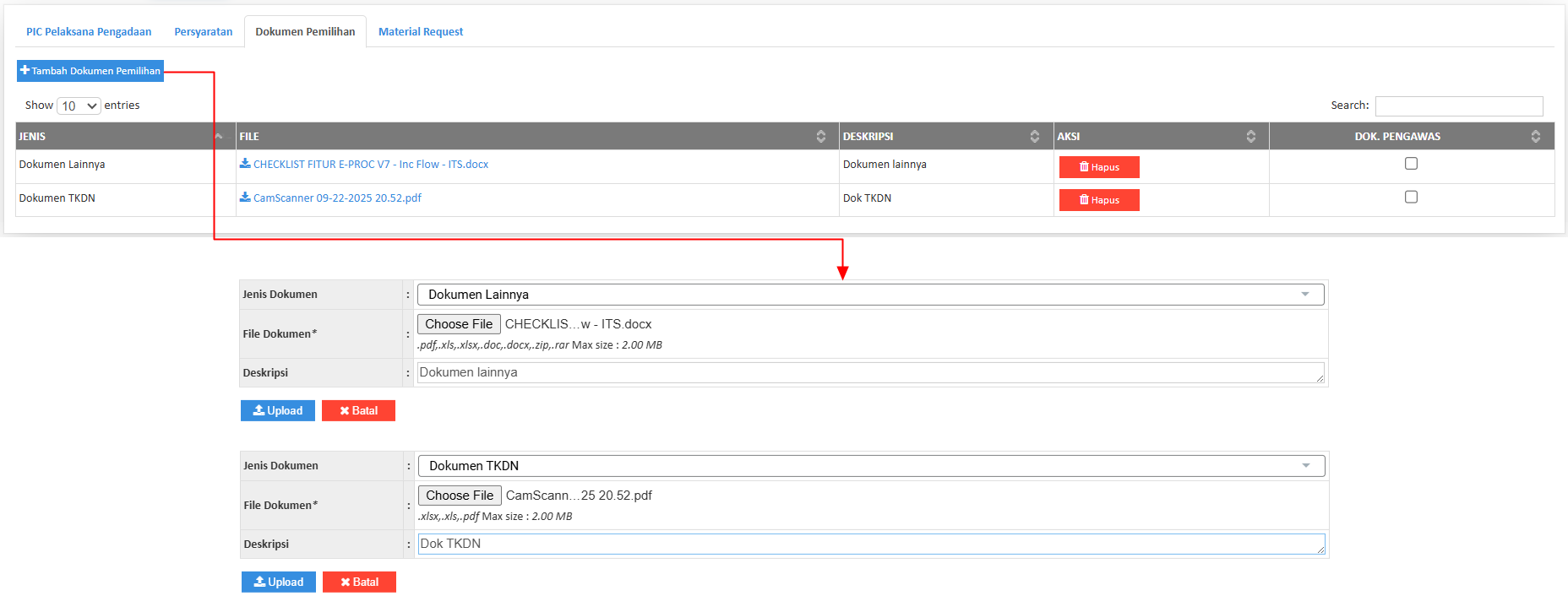
Task: Click download icon beside CamScanner pdf file
Action: point(245,198)
